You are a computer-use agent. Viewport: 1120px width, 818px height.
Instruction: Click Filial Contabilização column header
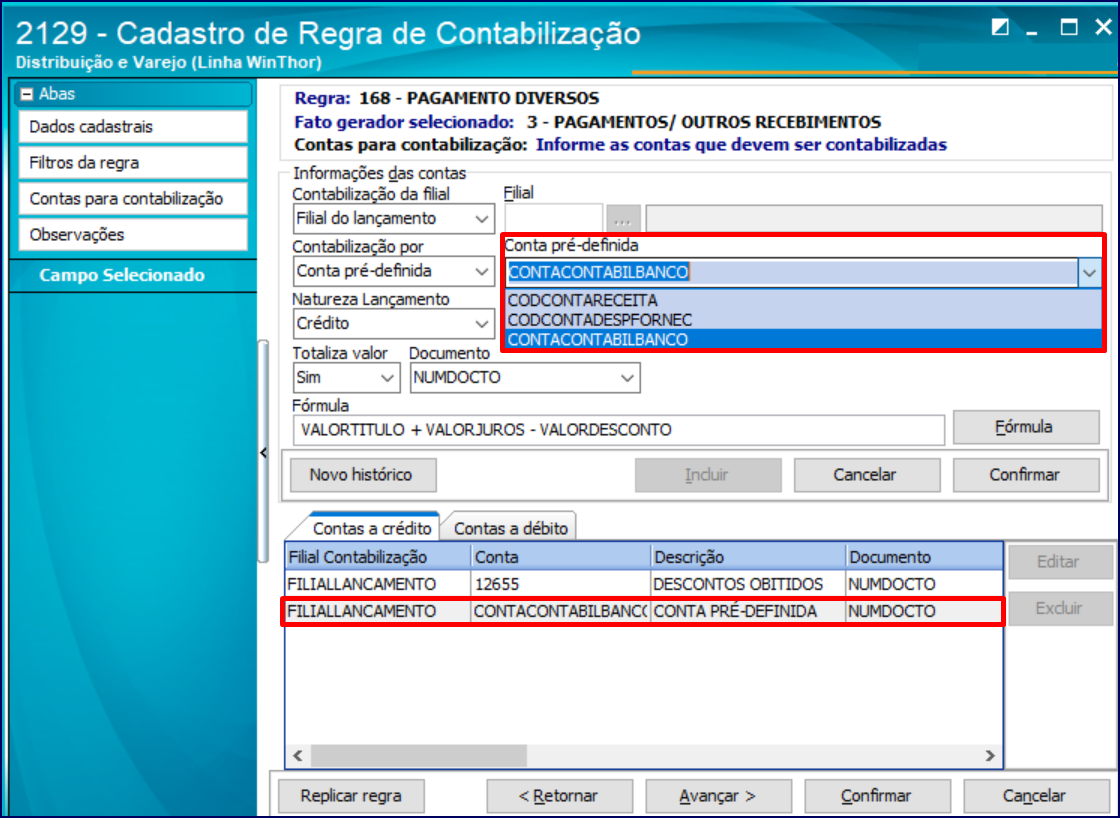coord(378,557)
